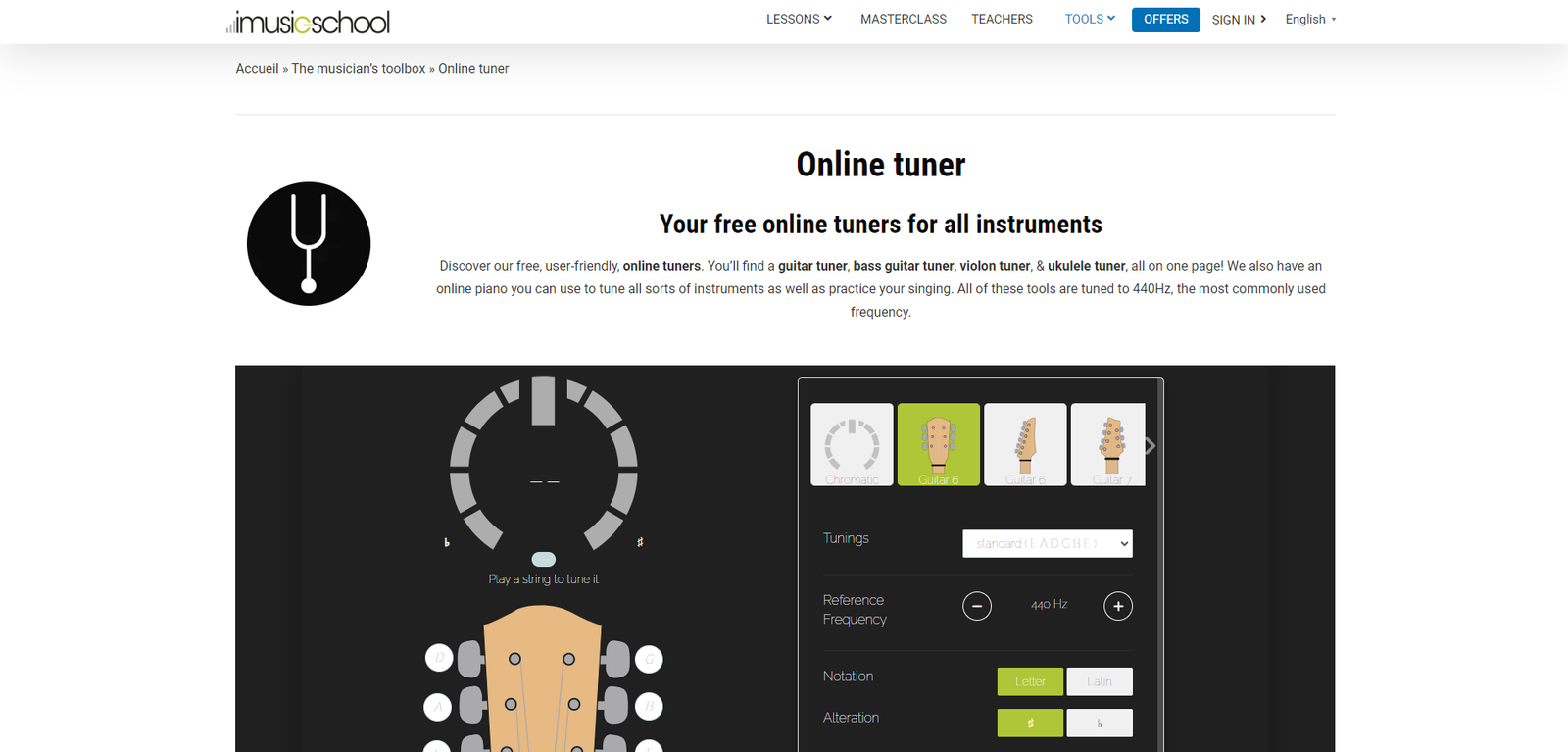Select the B string note circle
Viewport: 1568px width, 752px height.
[649, 706]
